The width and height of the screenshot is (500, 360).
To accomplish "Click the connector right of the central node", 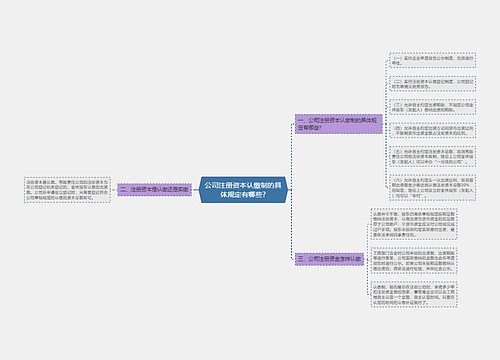I will click(291, 190).
